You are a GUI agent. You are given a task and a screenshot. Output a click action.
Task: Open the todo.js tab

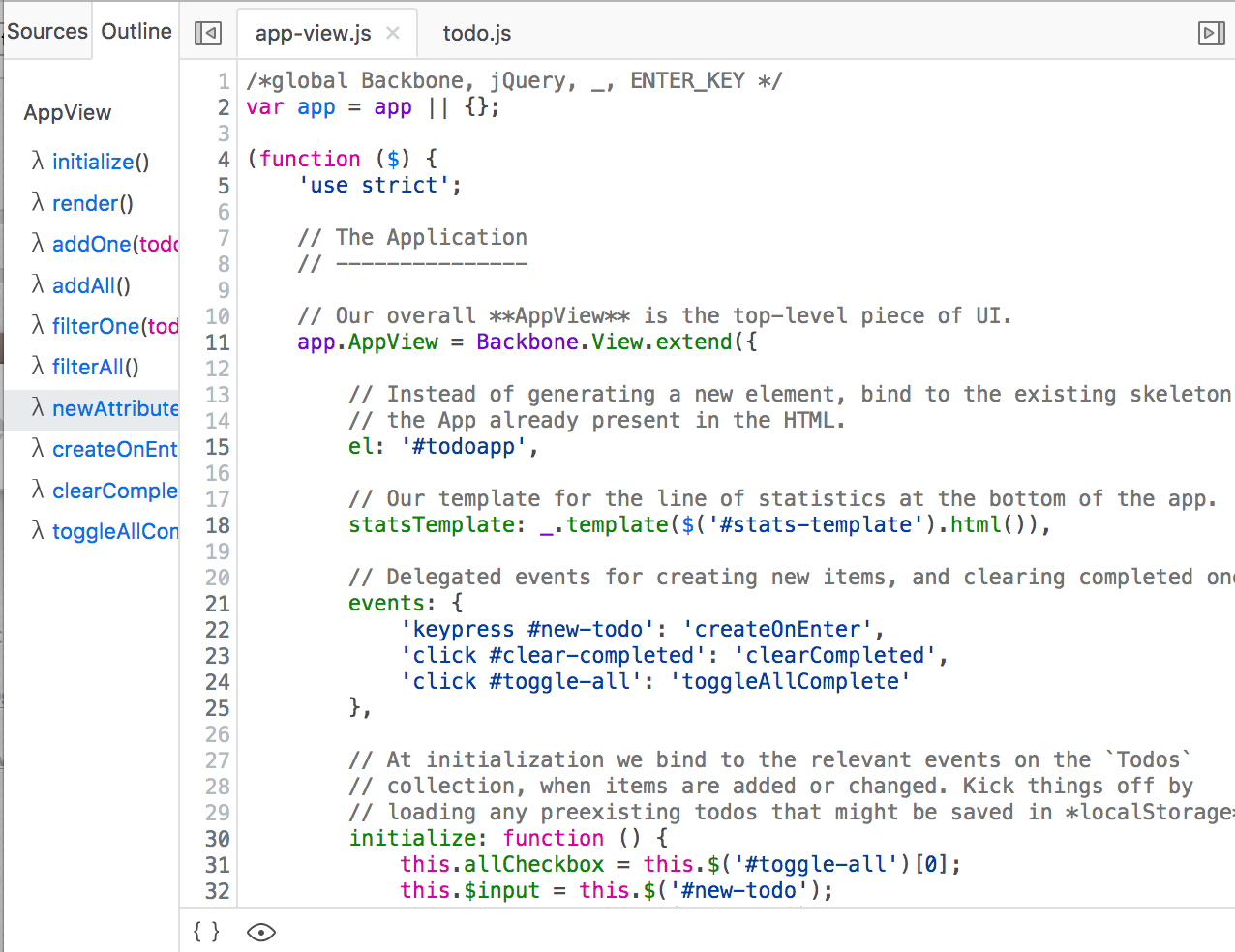pyautogui.click(x=477, y=33)
